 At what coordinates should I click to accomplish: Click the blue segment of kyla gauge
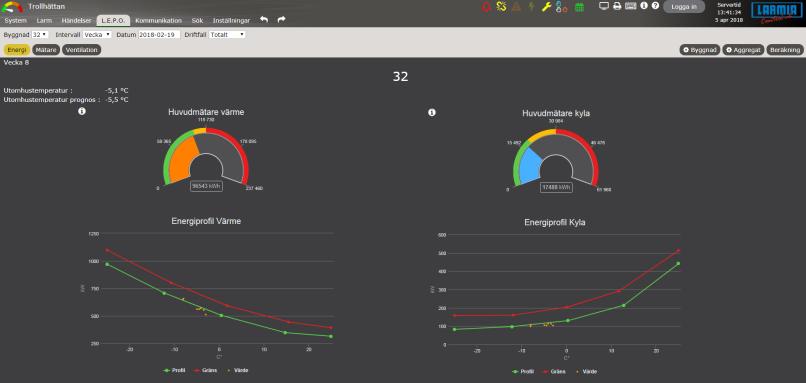click(x=531, y=167)
